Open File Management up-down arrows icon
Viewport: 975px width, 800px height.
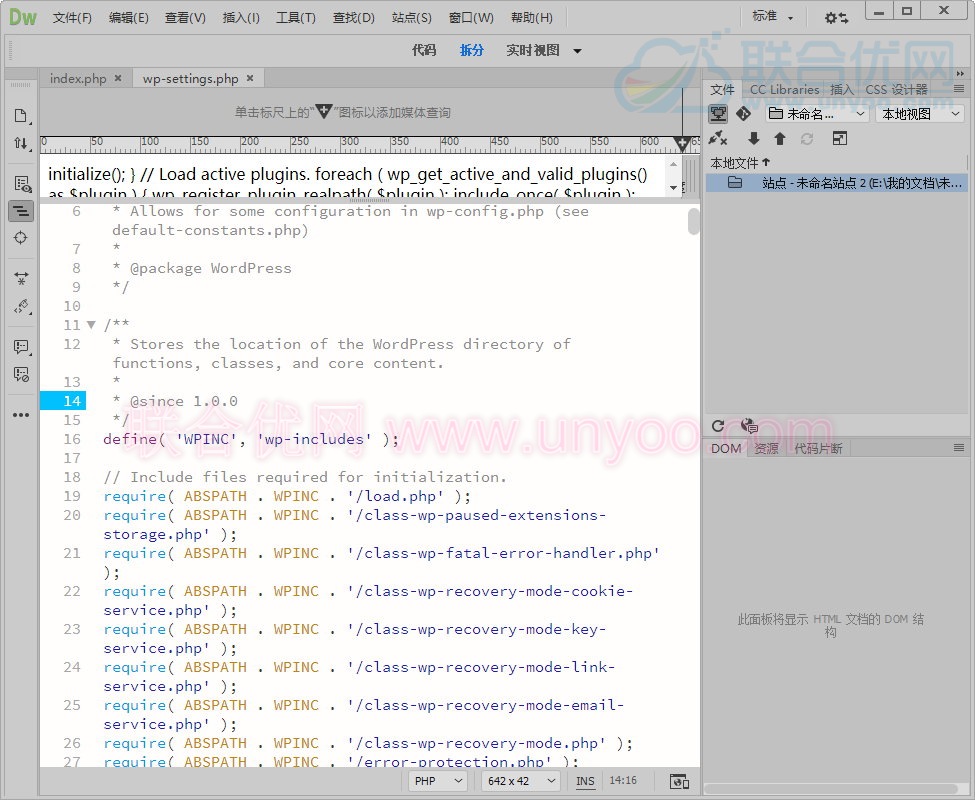[21, 144]
